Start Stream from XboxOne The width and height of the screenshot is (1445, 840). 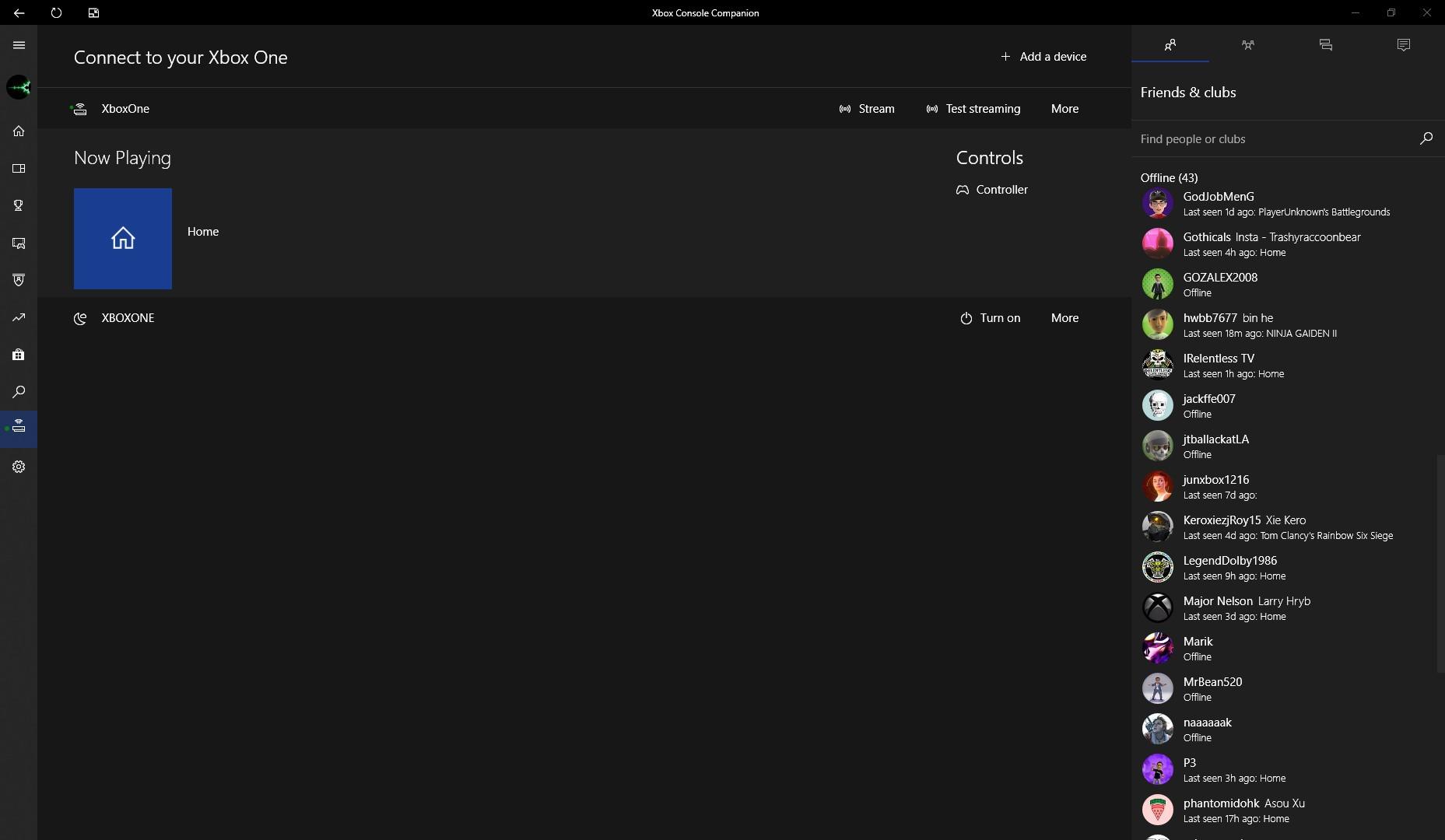[x=867, y=109]
